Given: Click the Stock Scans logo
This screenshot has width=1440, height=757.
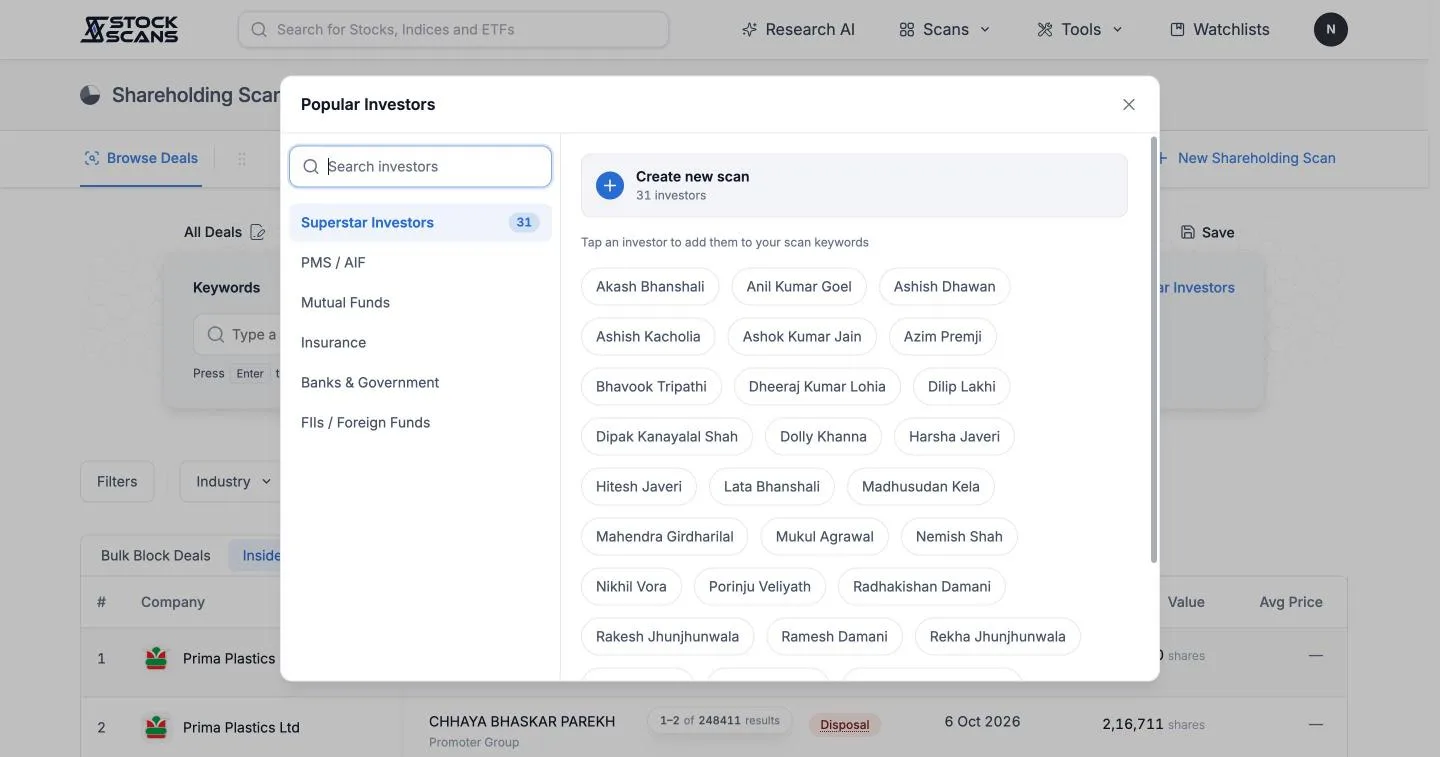Looking at the screenshot, I should pyautogui.click(x=129, y=29).
